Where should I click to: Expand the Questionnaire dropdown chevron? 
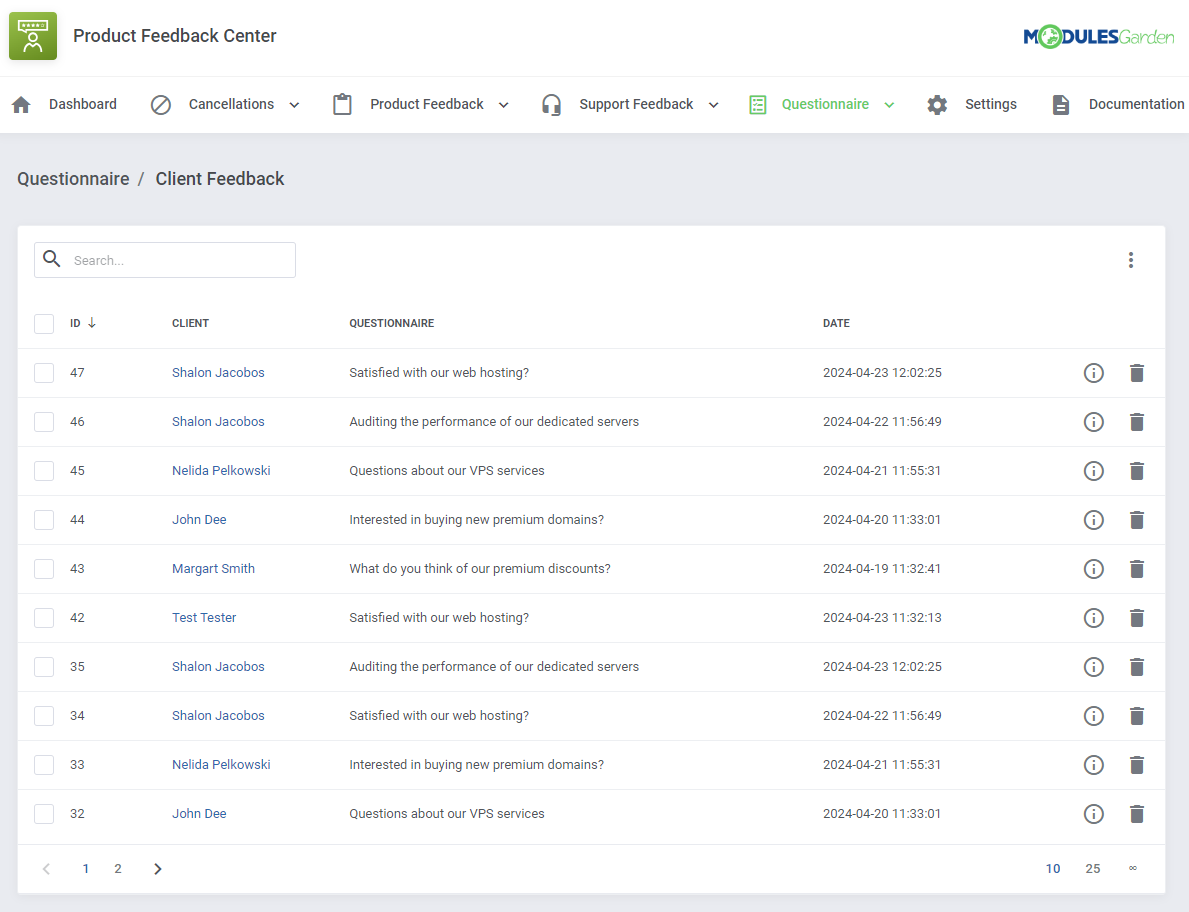pyautogui.click(x=889, y=105)
